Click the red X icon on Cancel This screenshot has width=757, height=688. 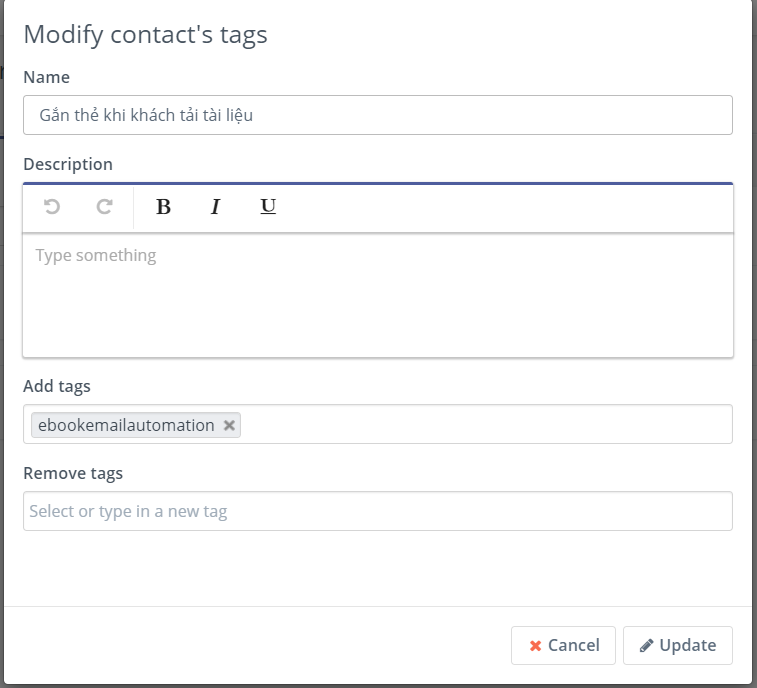[536, 646]
